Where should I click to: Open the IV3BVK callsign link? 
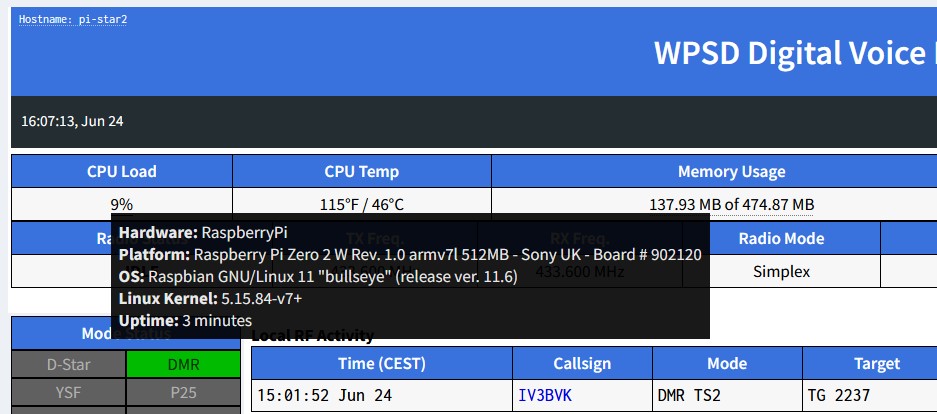pos(544,395)
